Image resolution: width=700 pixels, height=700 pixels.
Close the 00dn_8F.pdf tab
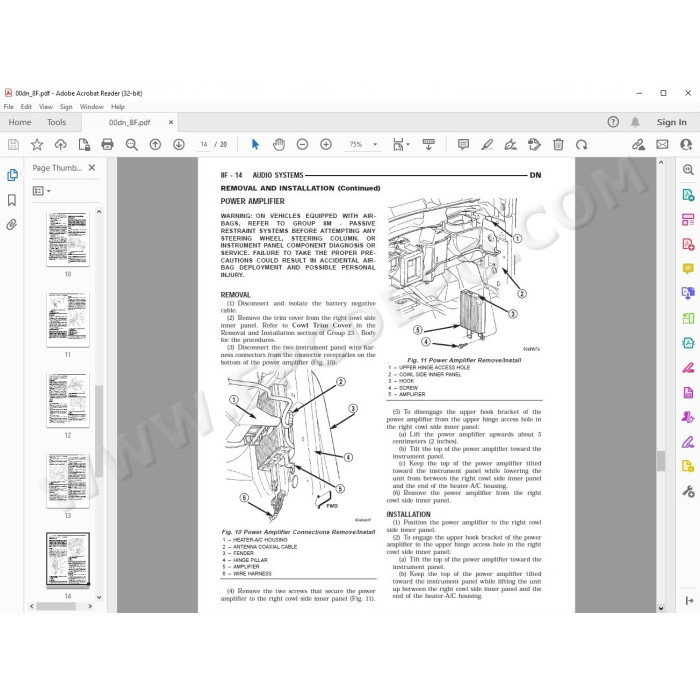[x=171, y=122]
